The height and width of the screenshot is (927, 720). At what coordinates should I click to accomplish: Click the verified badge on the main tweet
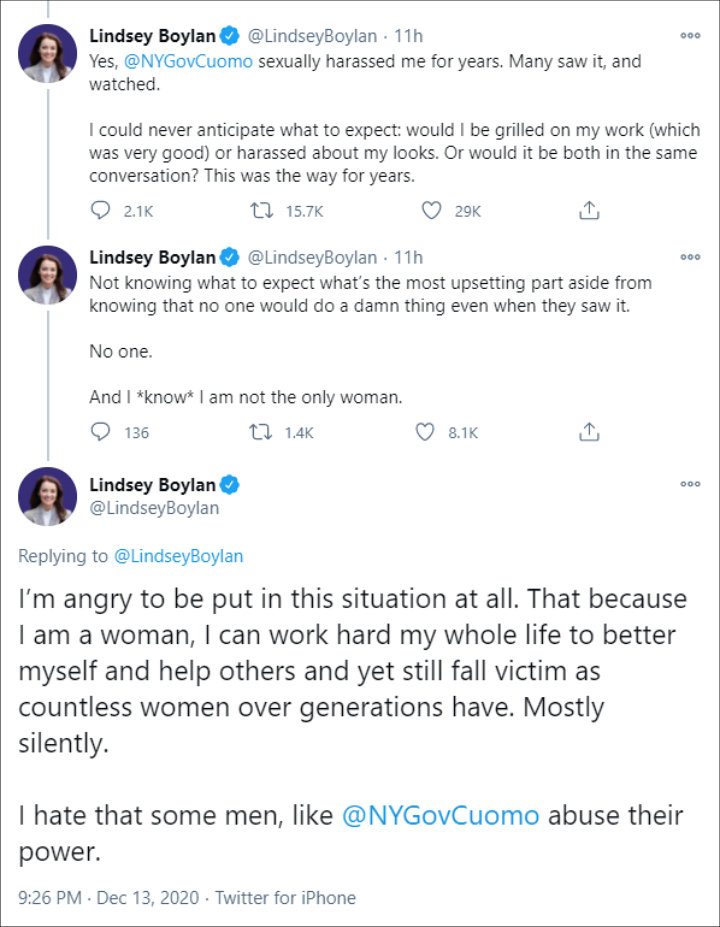pyautogui.click(x=230, y=485)
